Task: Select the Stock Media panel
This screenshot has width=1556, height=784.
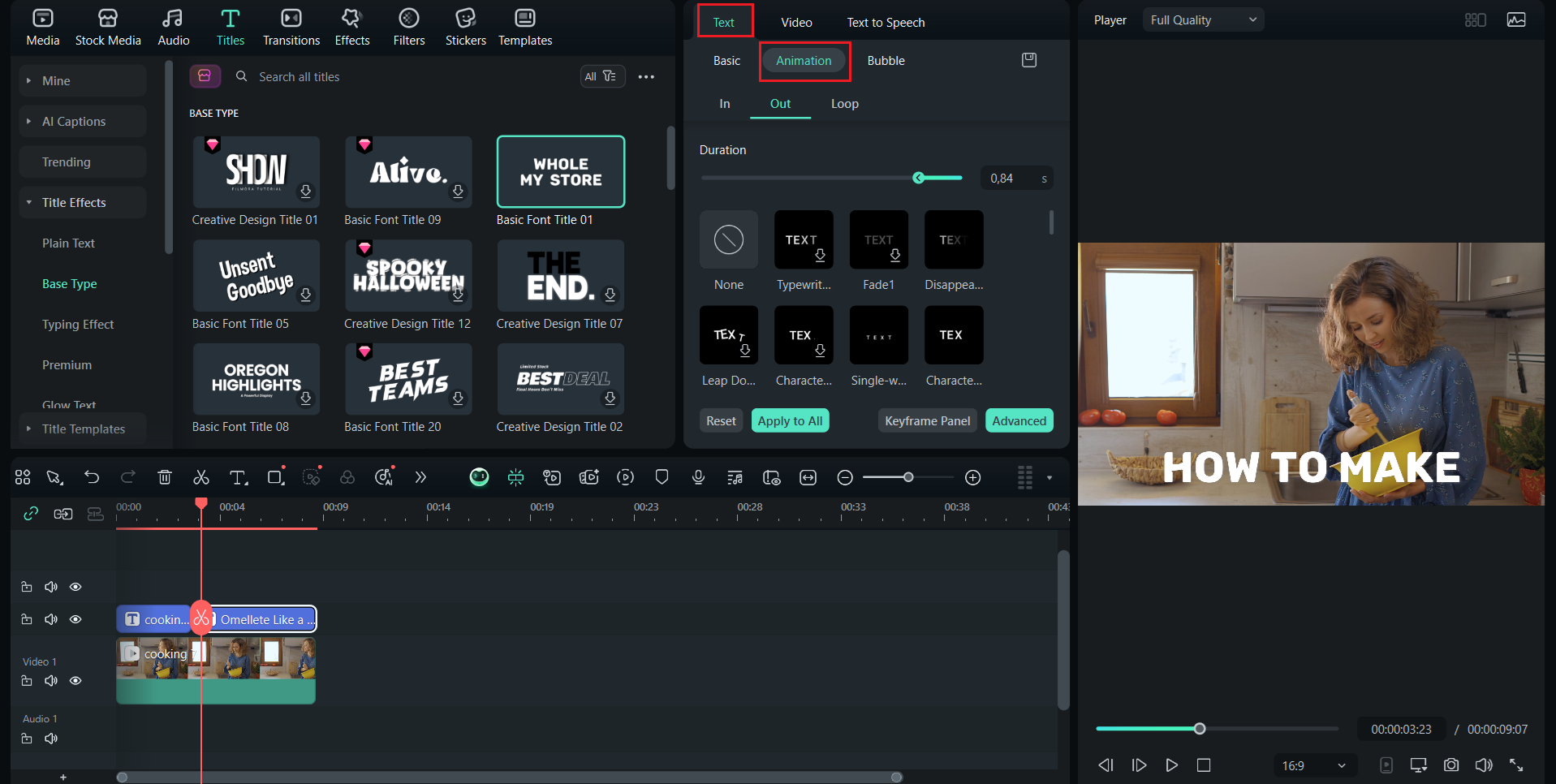Action: point(108,26)
